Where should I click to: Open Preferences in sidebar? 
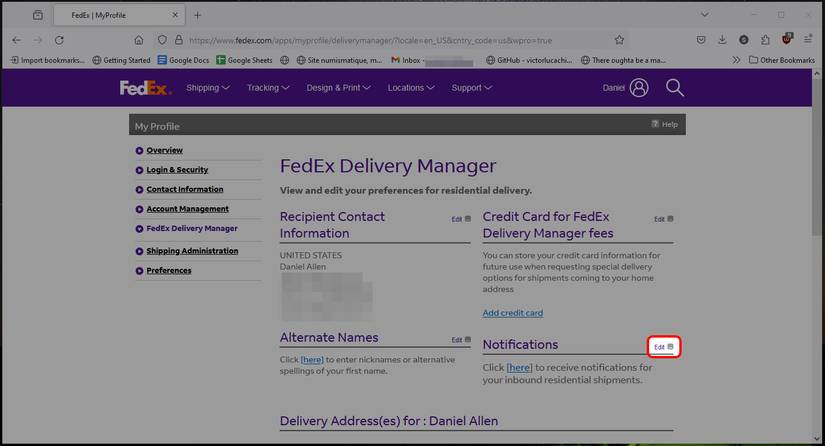pos(168,270)
